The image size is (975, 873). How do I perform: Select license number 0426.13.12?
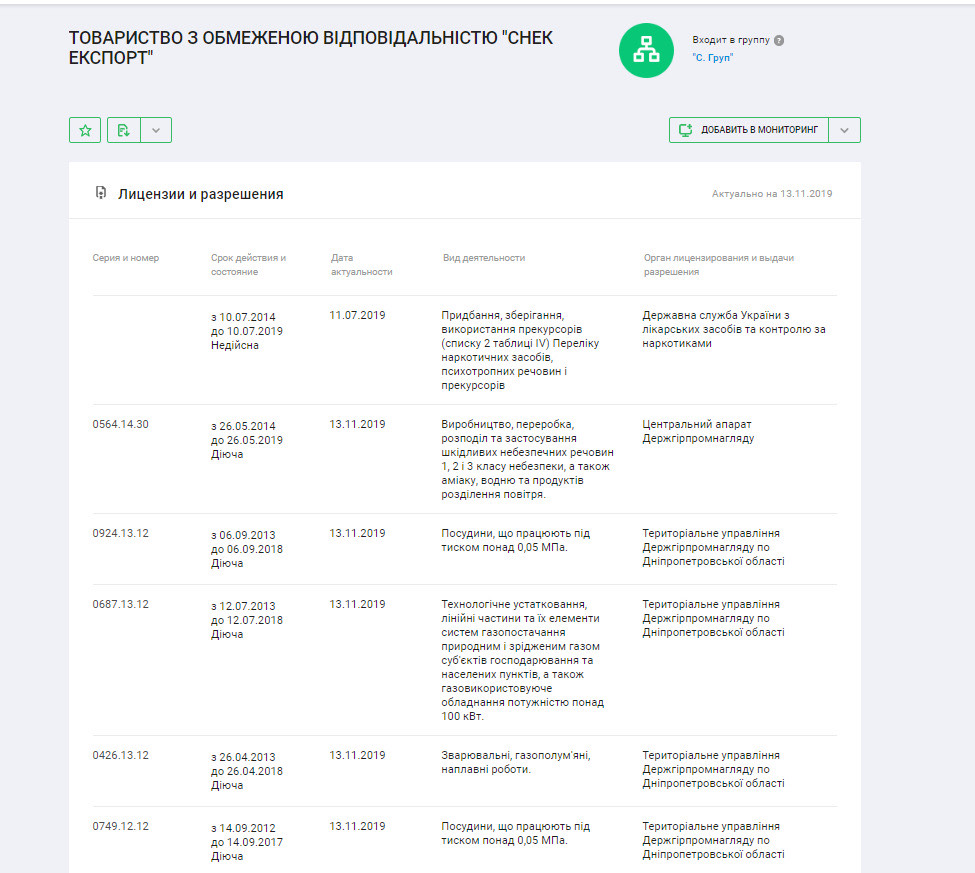(x=121, y=755)
